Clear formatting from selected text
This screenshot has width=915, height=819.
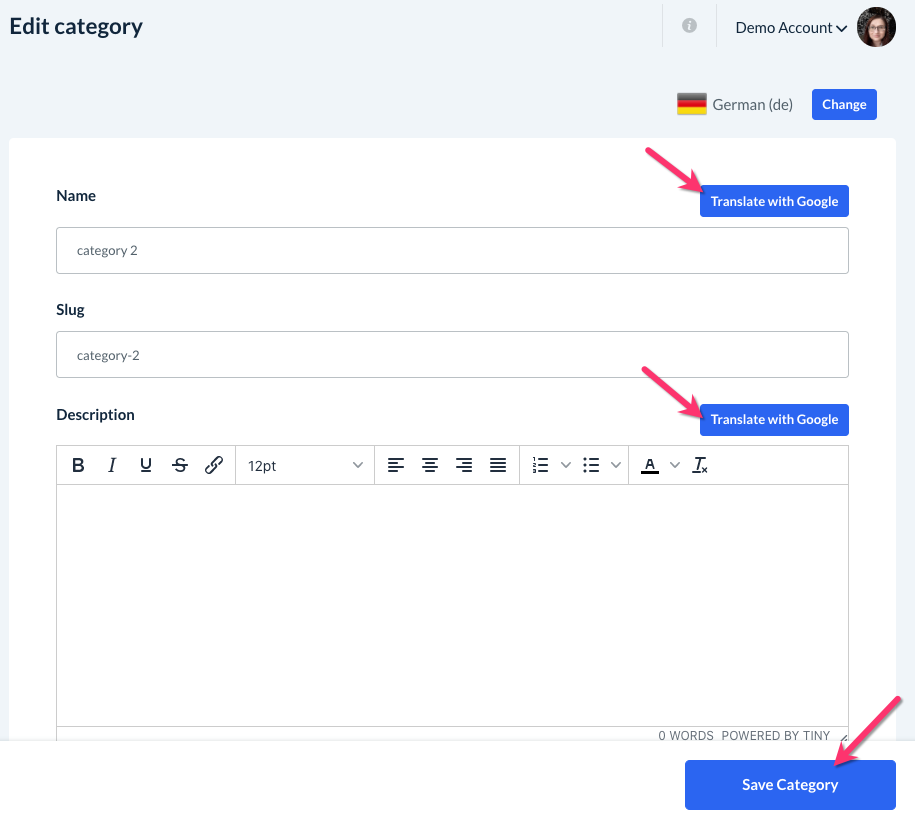coord(700,465)
